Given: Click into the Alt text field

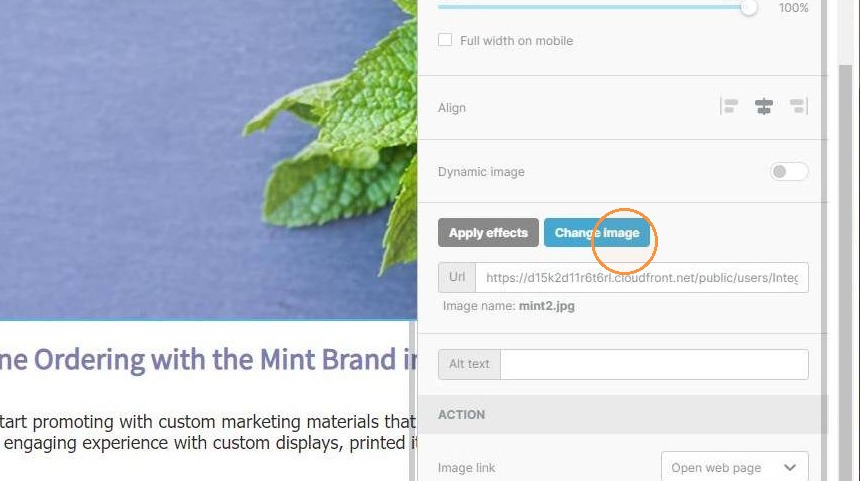Looking at the screenshot, I should tap(654, 364).
